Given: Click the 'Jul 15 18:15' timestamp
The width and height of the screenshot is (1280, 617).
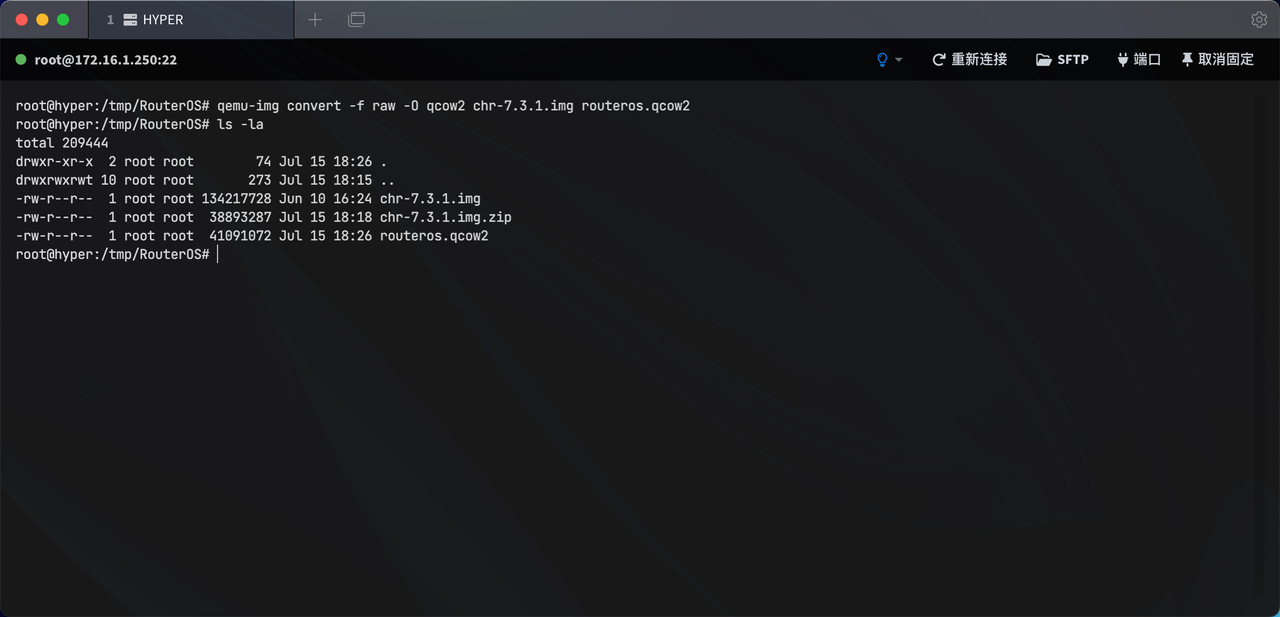Looking at the screenshot, I should (326, 180).
